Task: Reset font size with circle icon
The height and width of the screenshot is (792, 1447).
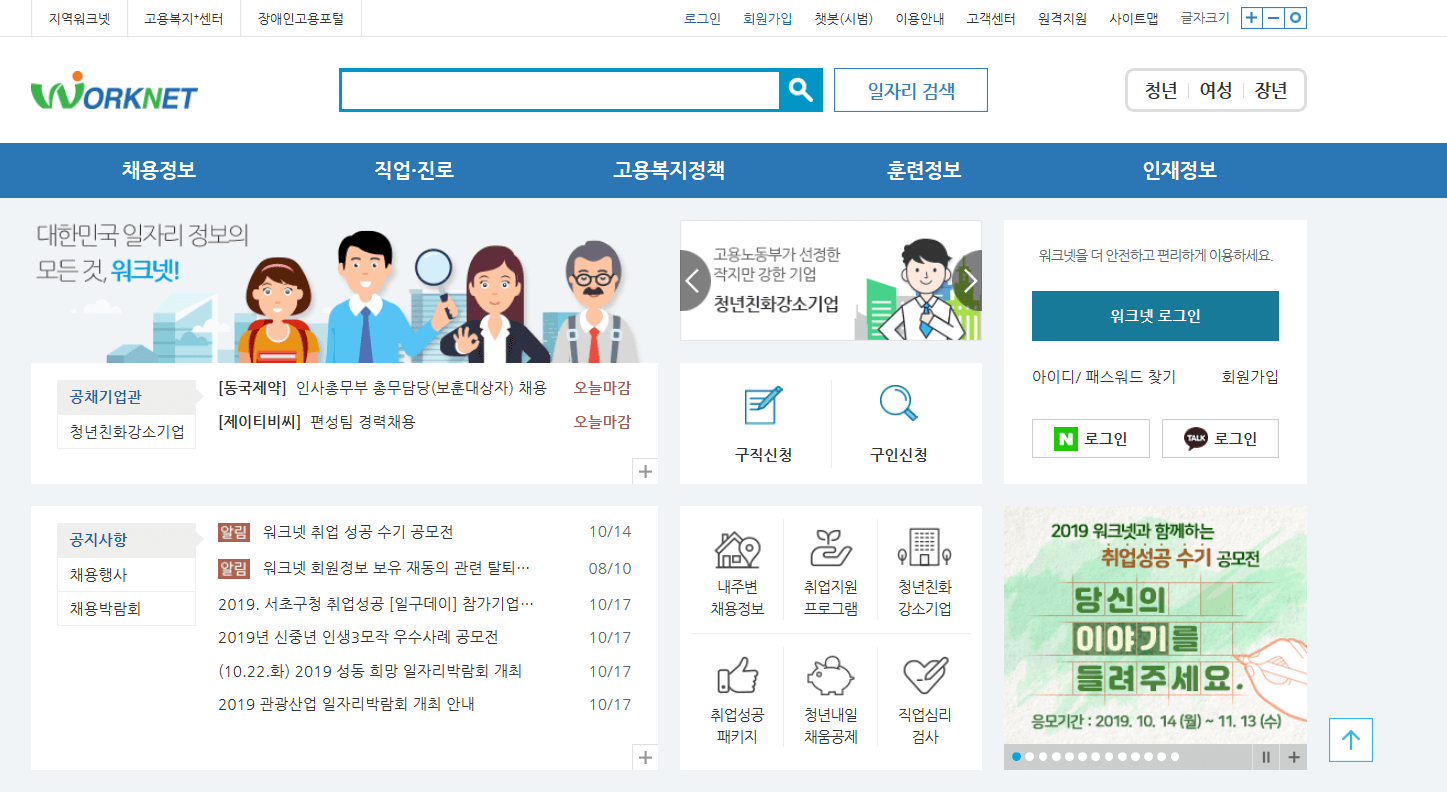Action: pyautogui.click(x=1296, y=18)
